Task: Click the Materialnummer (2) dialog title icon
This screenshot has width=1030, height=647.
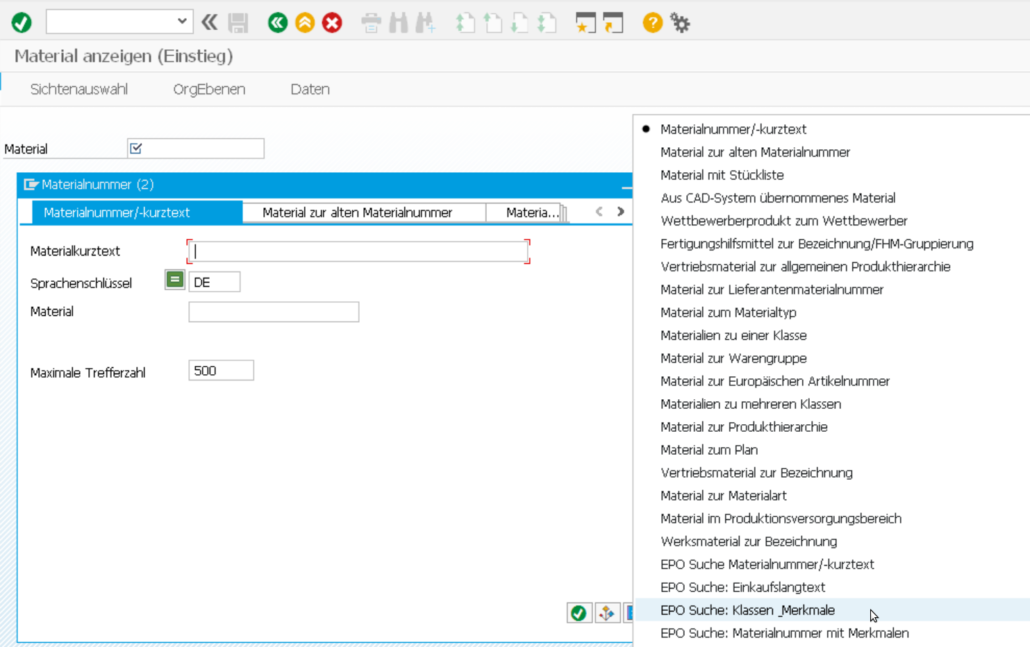Action: 30,185
